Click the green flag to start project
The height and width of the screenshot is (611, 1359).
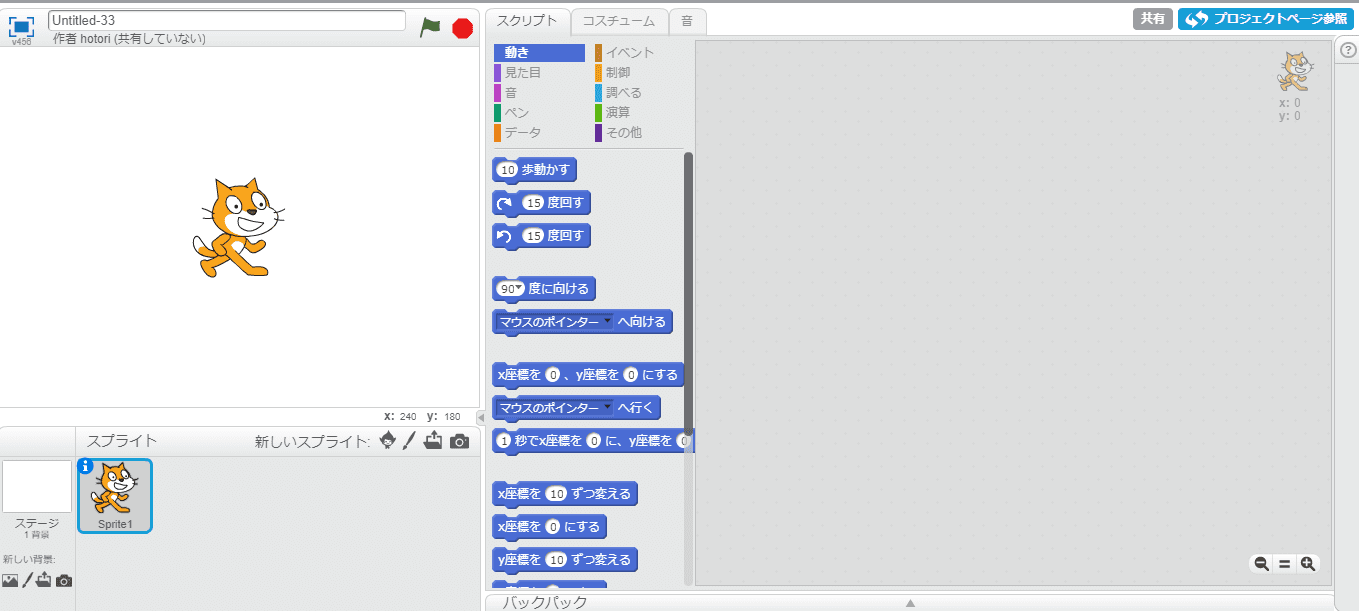pos(430,27)
